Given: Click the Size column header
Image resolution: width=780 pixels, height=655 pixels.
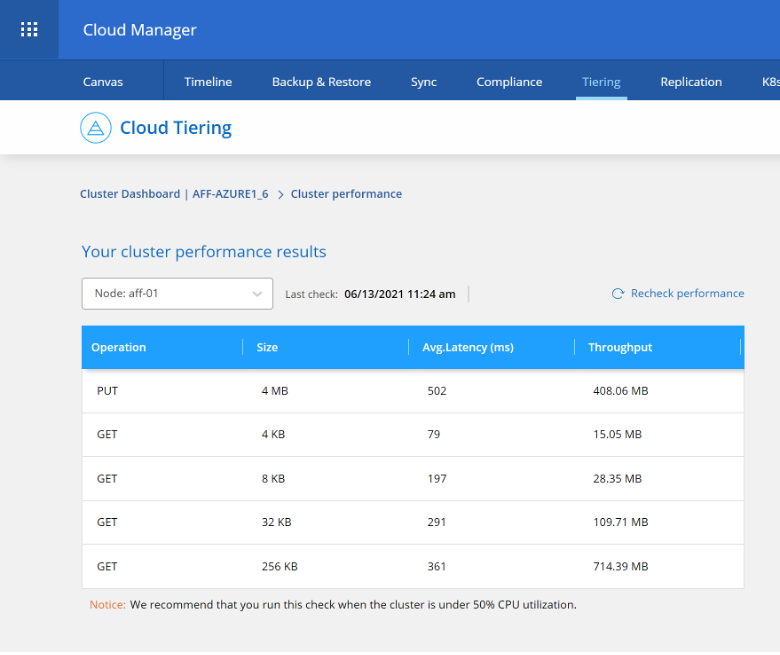Looking at the screenshot, I should point(267,347).
